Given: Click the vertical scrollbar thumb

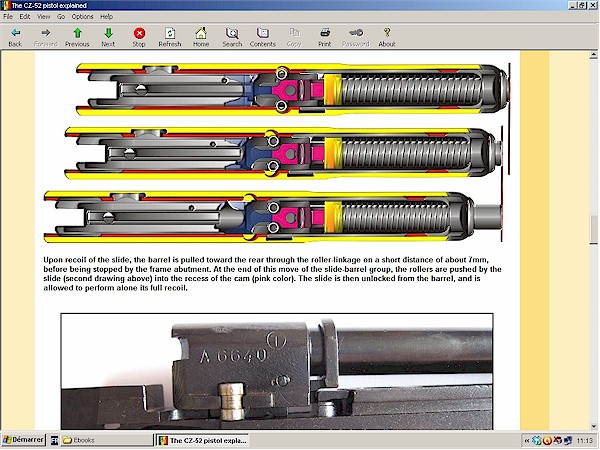Looking at the screenshot, I should tap(593, 229).
